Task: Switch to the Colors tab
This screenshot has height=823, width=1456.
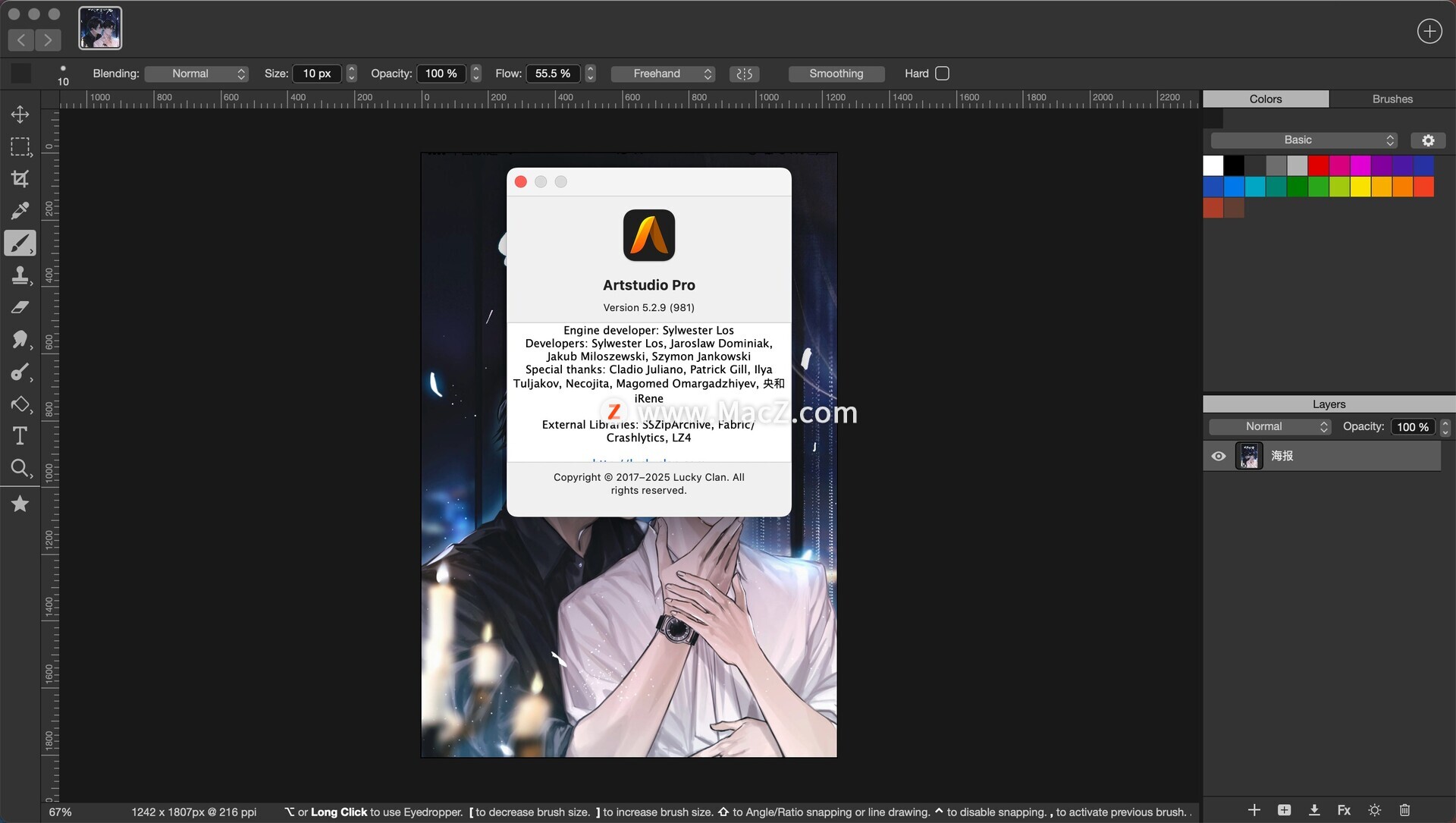Action: (x=1265, y=99)
